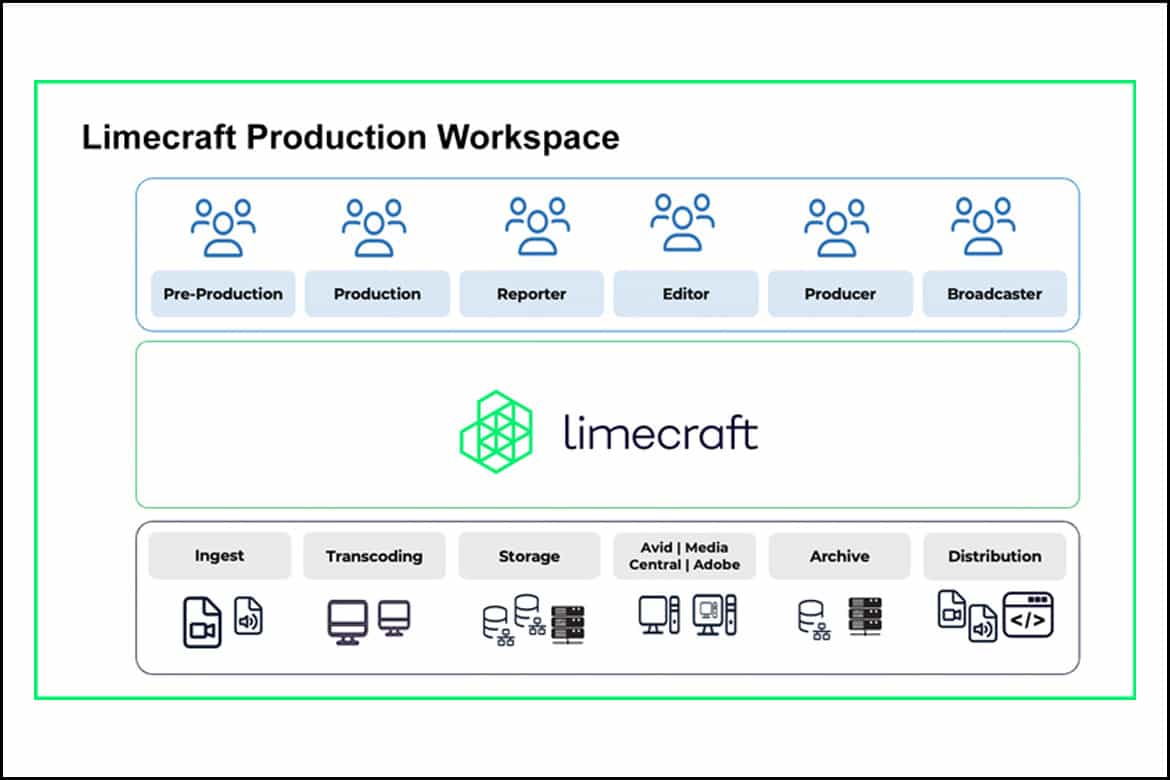This screenshot has height=780, width=1170.
Task: Click the first workstation icon under Avid
Action: tap(659, 615)
